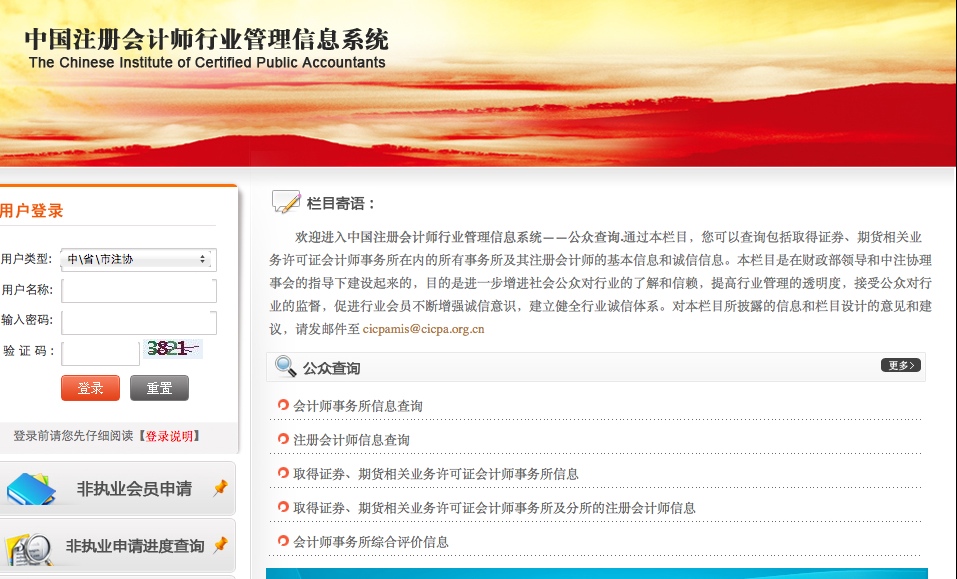Open 会计师事务所综合评价信息
The height and width of the screenshot is (579, 957).
click(371, 542)
